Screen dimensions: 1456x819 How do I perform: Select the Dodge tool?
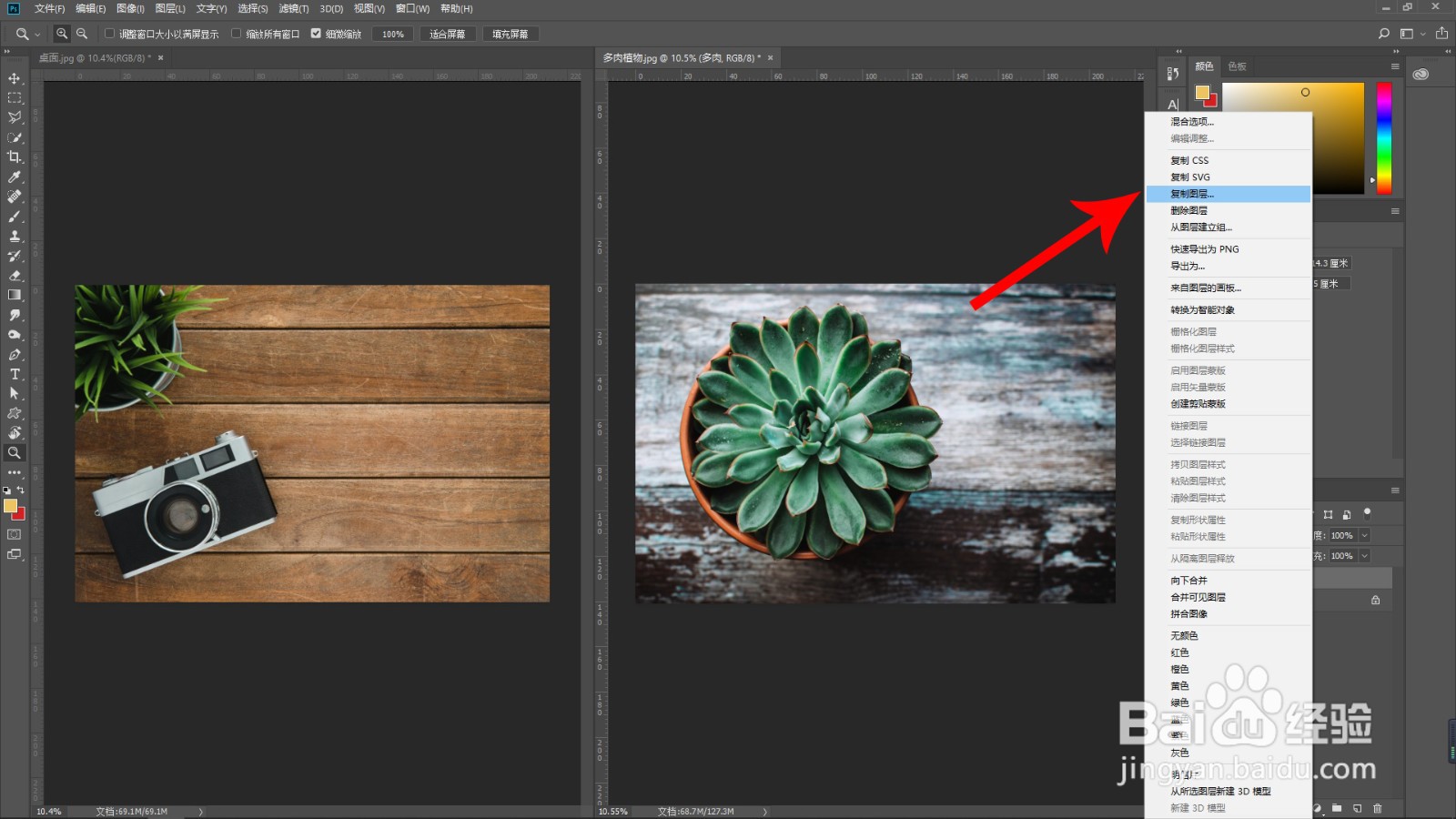coord(15,335)
